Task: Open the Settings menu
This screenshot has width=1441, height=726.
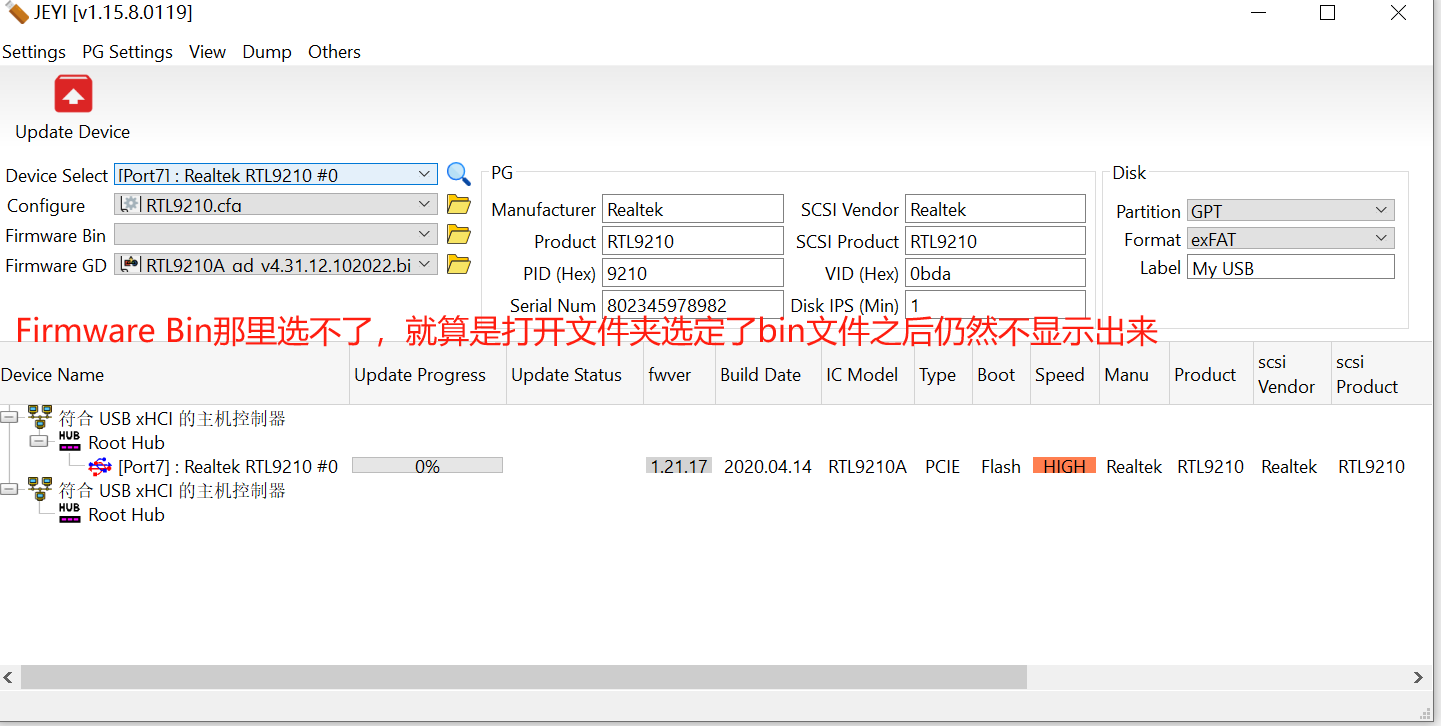Action: click(34, 52)
